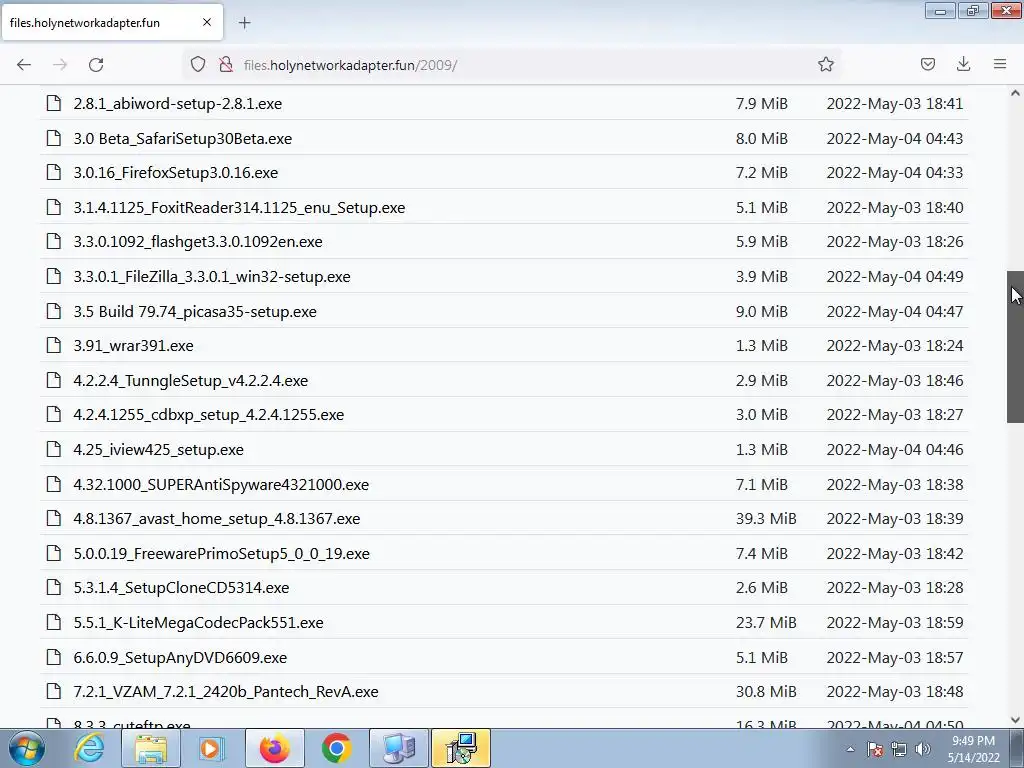Click the 30.8 MiB size value
The image size is (1024, 768).
766,692
